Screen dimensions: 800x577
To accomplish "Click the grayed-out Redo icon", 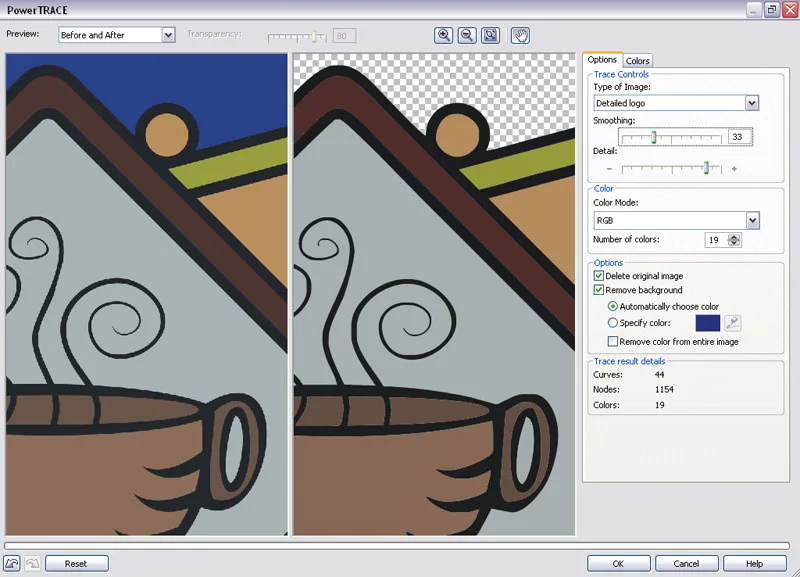I will coord(32,562).
